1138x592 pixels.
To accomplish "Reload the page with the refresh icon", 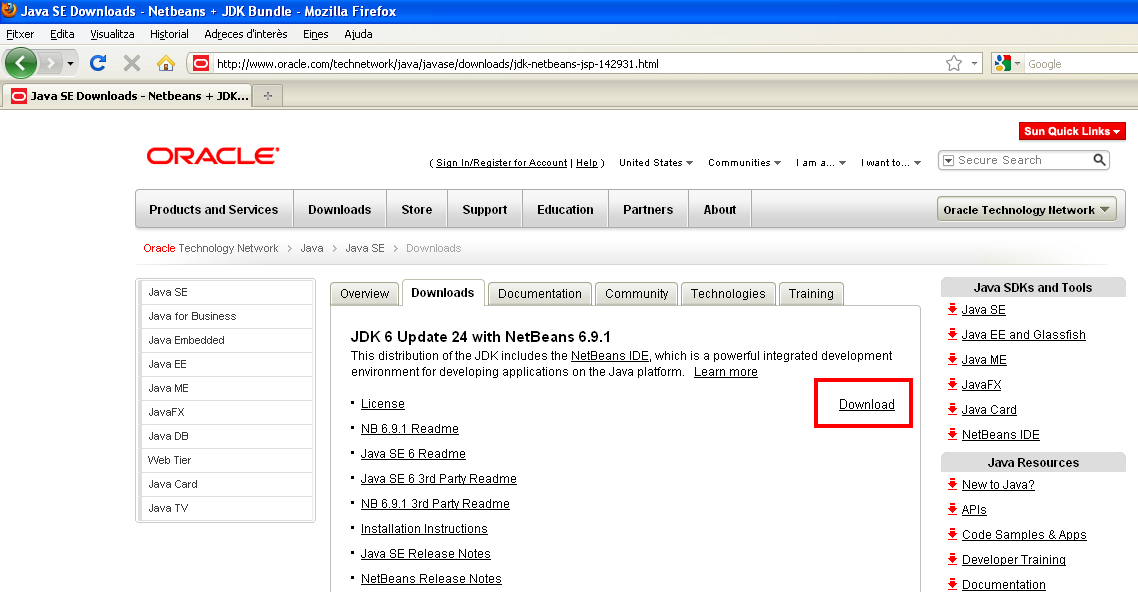I will coord(98,63).
